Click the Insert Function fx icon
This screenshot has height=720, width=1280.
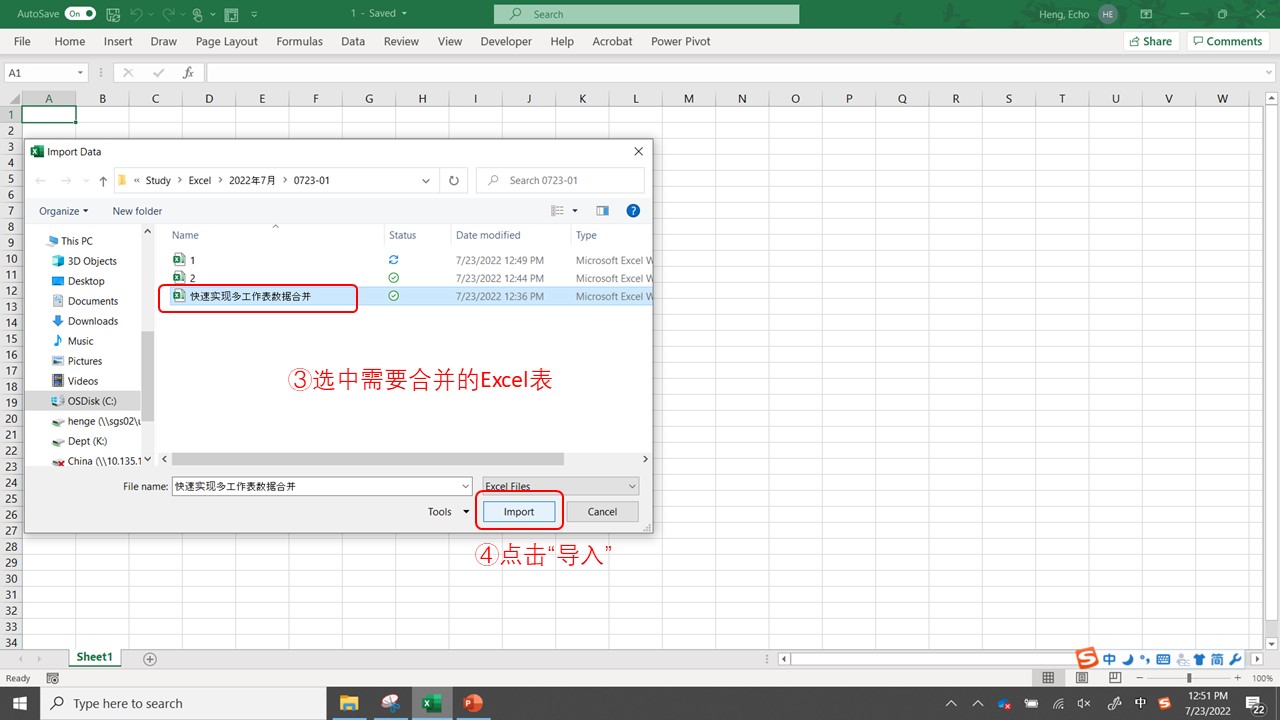click(188, 73)
